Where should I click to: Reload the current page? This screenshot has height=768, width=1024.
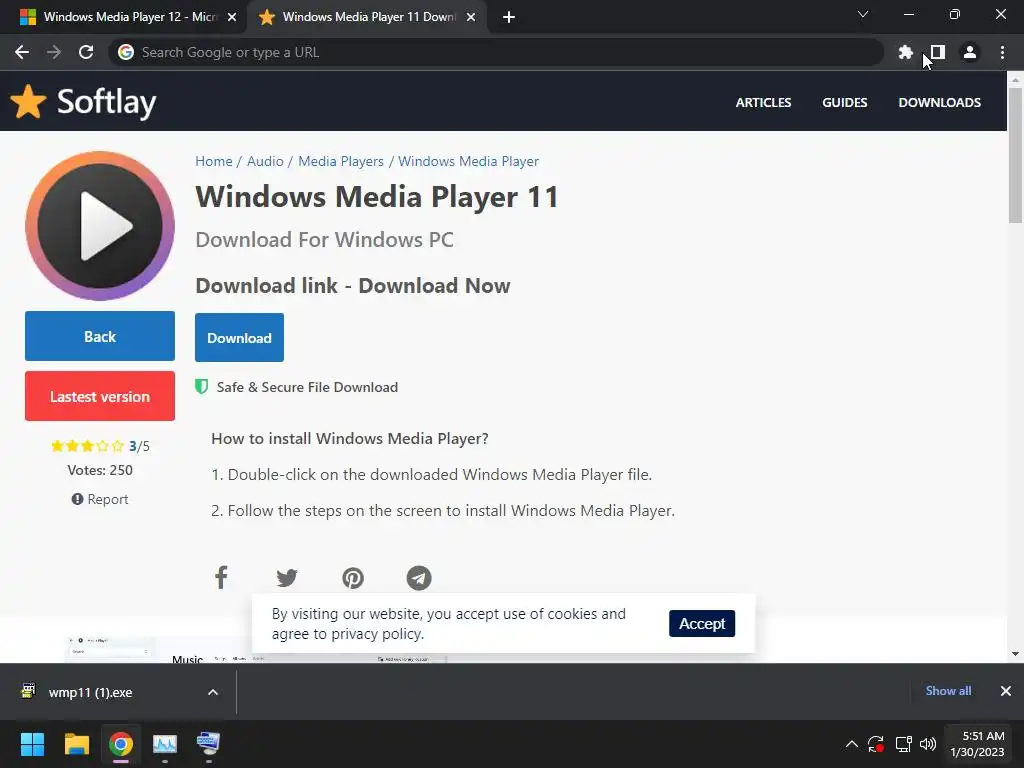point(86,52)
